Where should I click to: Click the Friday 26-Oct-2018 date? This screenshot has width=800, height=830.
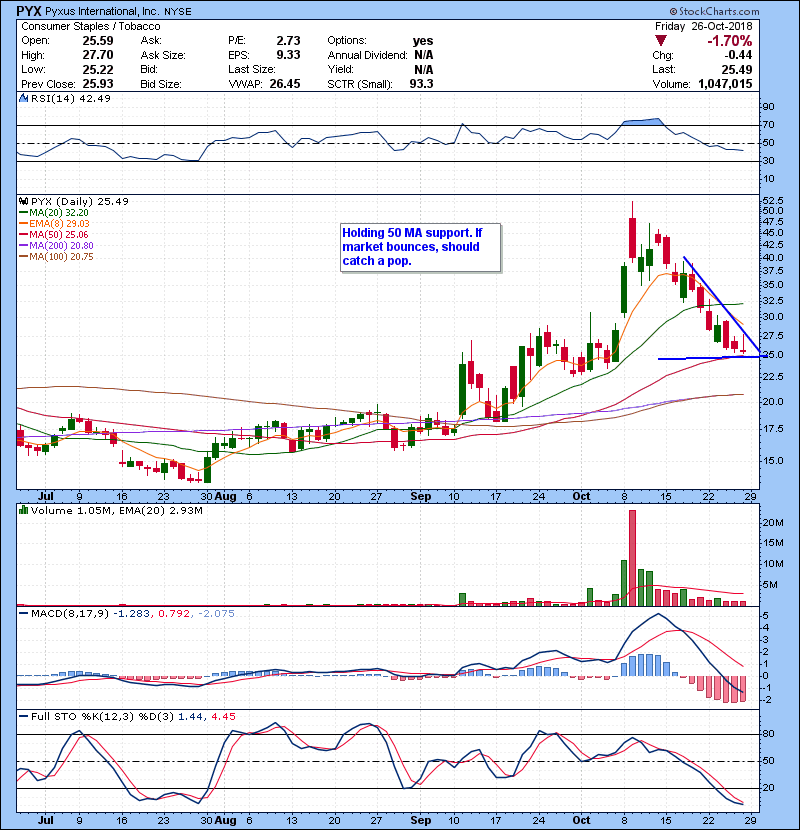click(x=703, y=26)
